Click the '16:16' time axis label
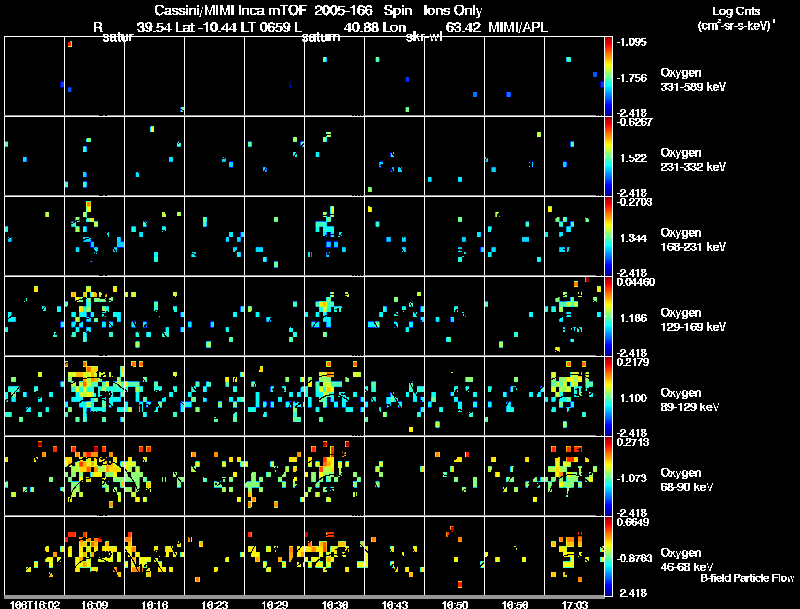The height and width of the screenshot is (609, 800). (x=155, y=604)
